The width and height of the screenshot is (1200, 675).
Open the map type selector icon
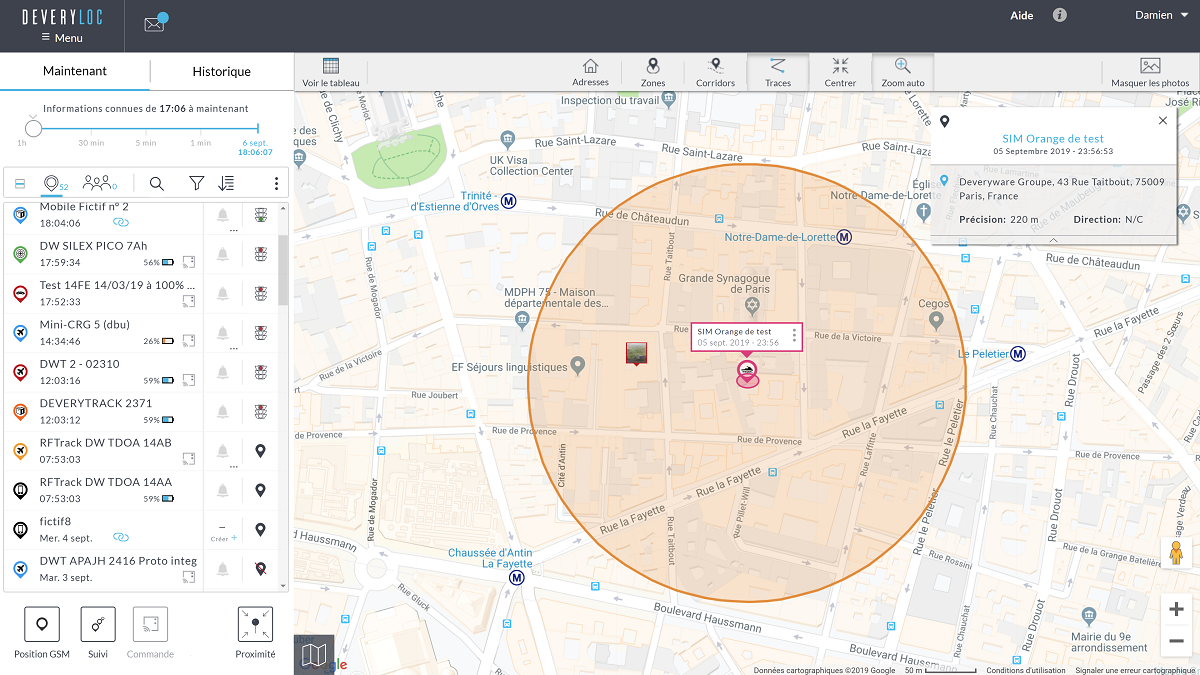[x=314, y=655]
